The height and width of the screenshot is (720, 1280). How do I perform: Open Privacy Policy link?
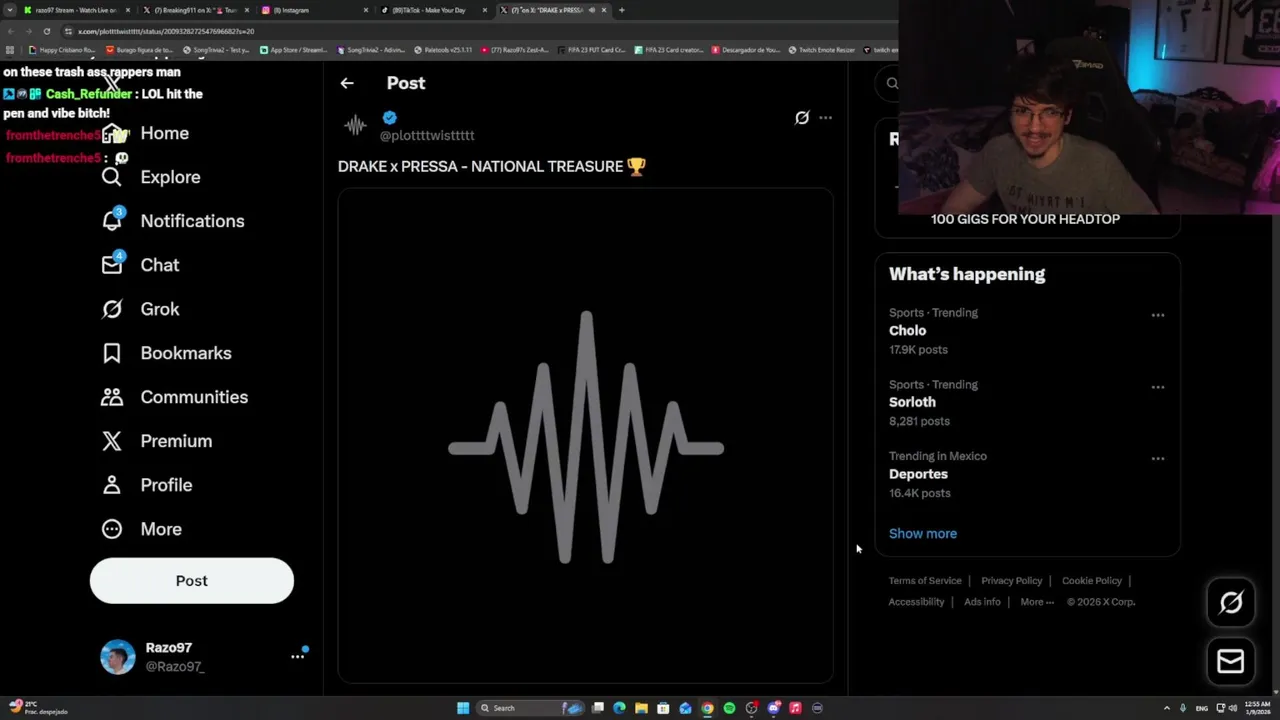(1011, 581)
